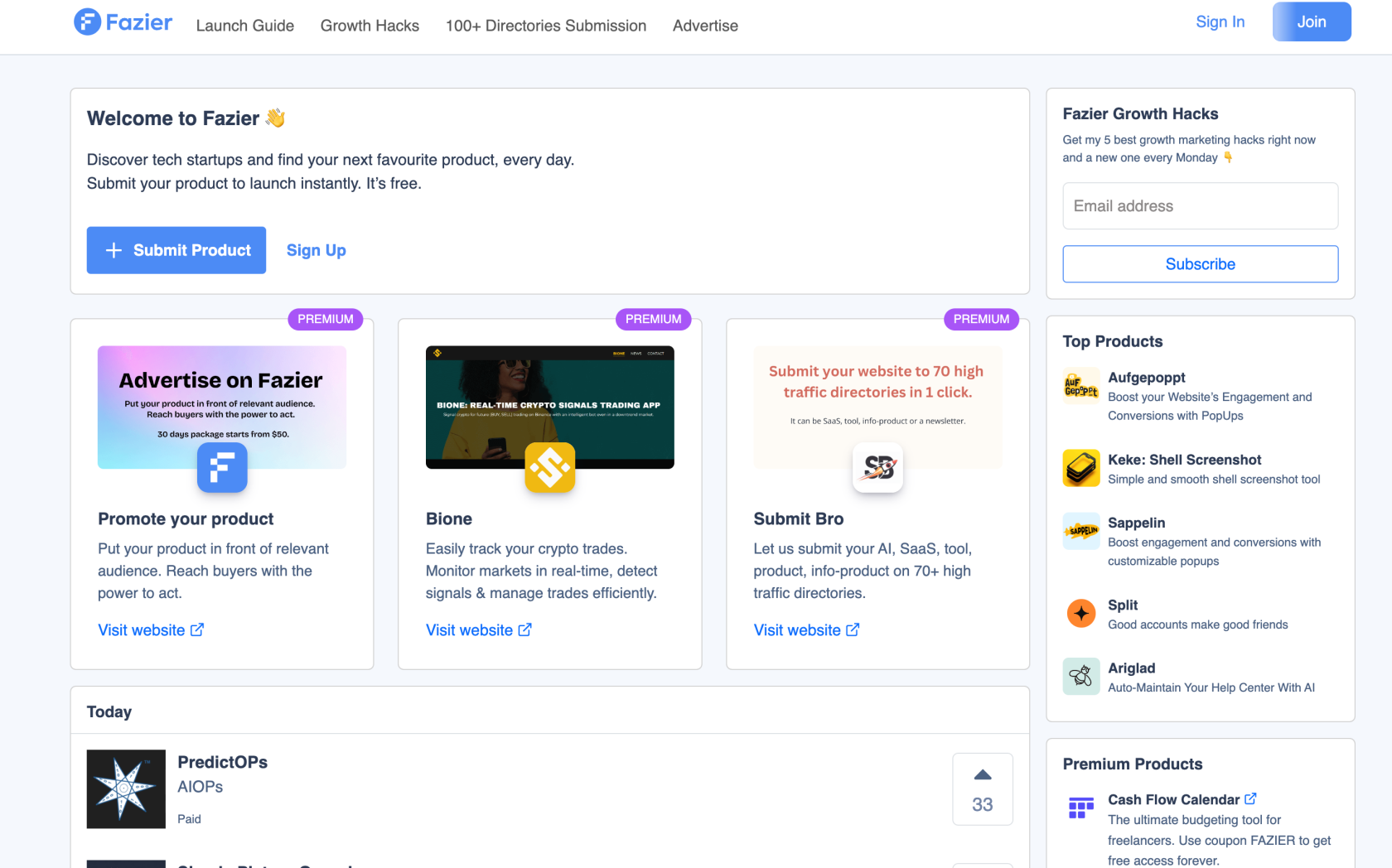Image resolution: width=1392 pixels, height=868 pixels.
Task: Click the Today section heading
Action: point(109,711)
